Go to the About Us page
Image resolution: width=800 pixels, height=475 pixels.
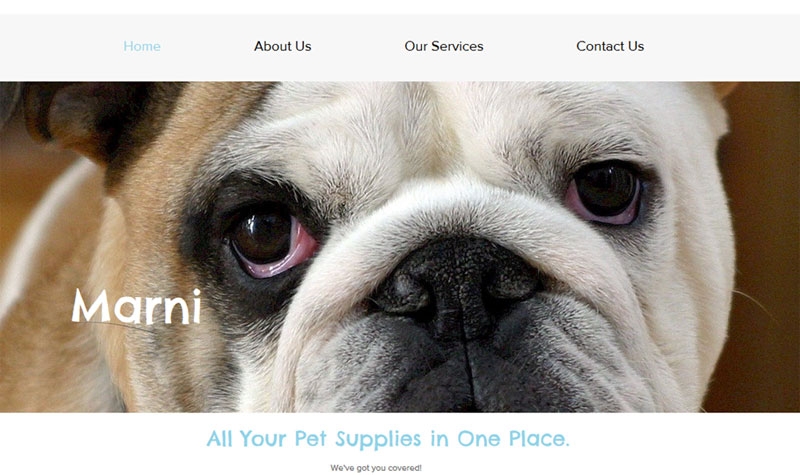pyautogui.click(x=283, y=46)
